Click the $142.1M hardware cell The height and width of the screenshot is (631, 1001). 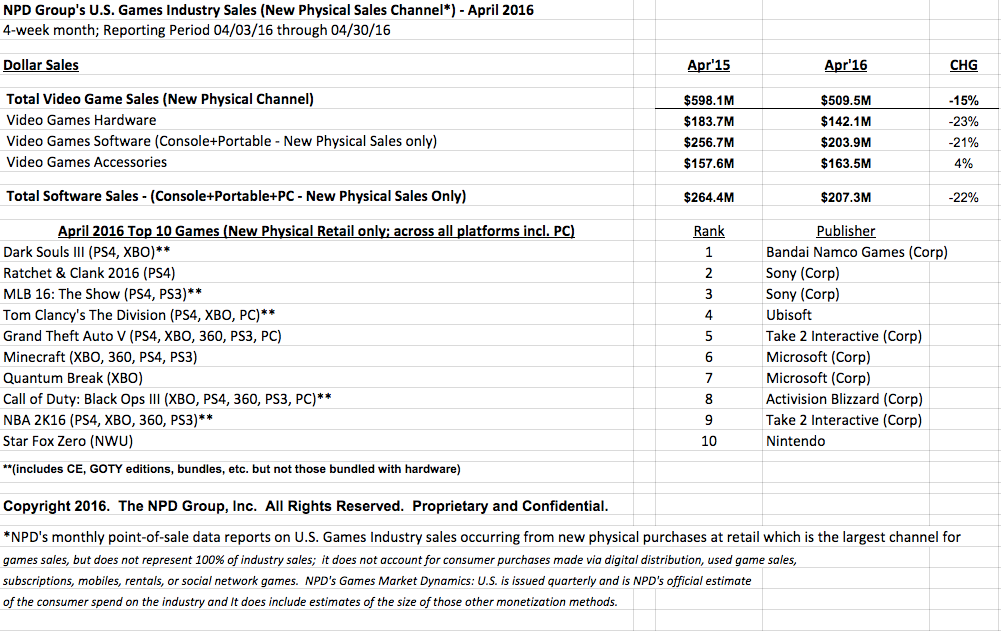click(x=846, y=121)
